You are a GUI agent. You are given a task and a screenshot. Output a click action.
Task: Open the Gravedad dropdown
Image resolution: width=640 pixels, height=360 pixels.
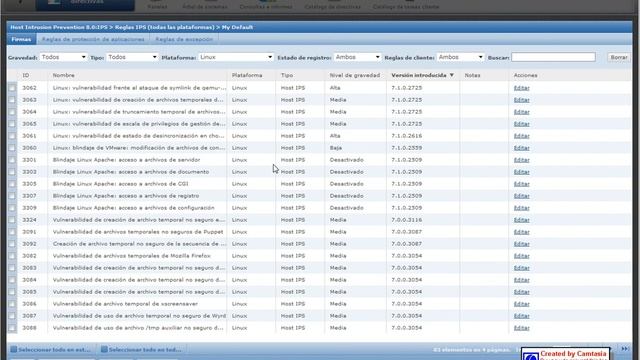(64, 57)
